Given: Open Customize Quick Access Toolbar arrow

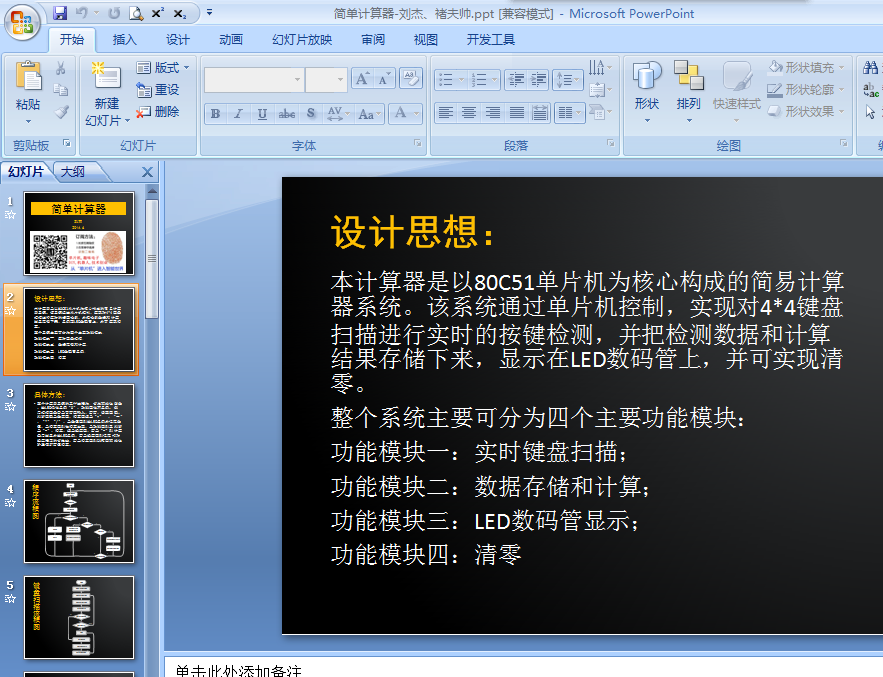Looking at the screenshot, I should (209, 12).
